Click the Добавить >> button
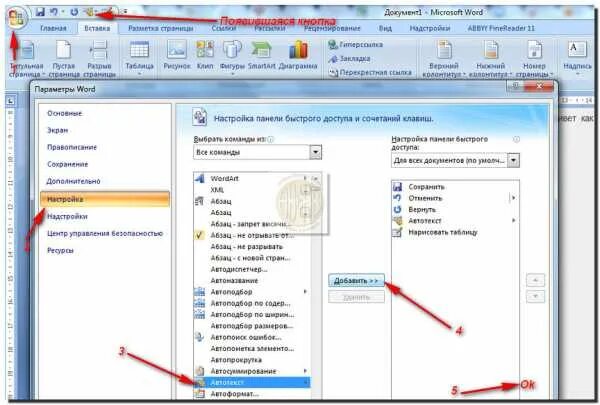600x405 pixels. pos(356,281)
